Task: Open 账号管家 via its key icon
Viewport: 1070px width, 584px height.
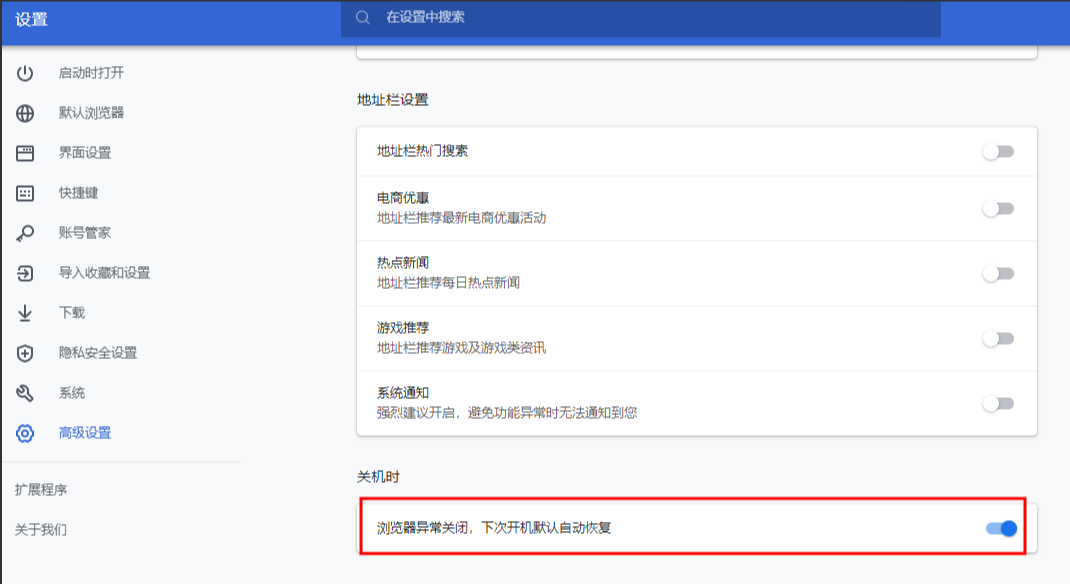Action: (x=25, y=233)
